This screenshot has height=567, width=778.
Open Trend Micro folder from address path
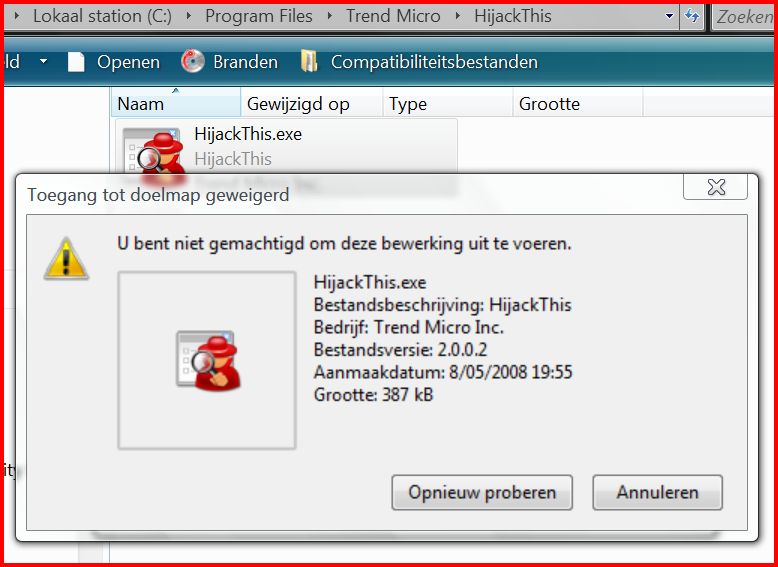point(393,16)
